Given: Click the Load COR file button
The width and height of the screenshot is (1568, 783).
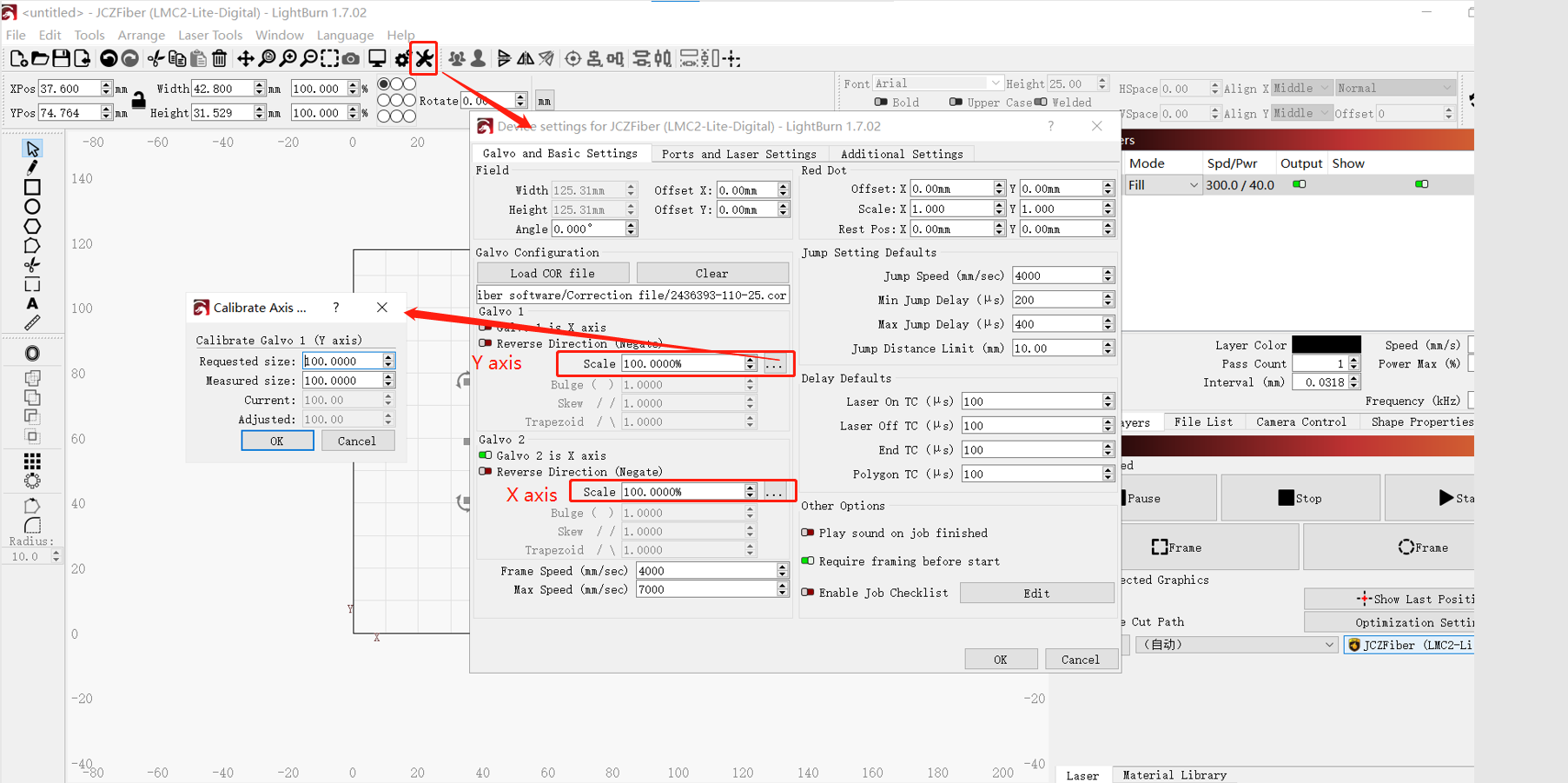Looking at the screenshot, I should tap(552, 273).
